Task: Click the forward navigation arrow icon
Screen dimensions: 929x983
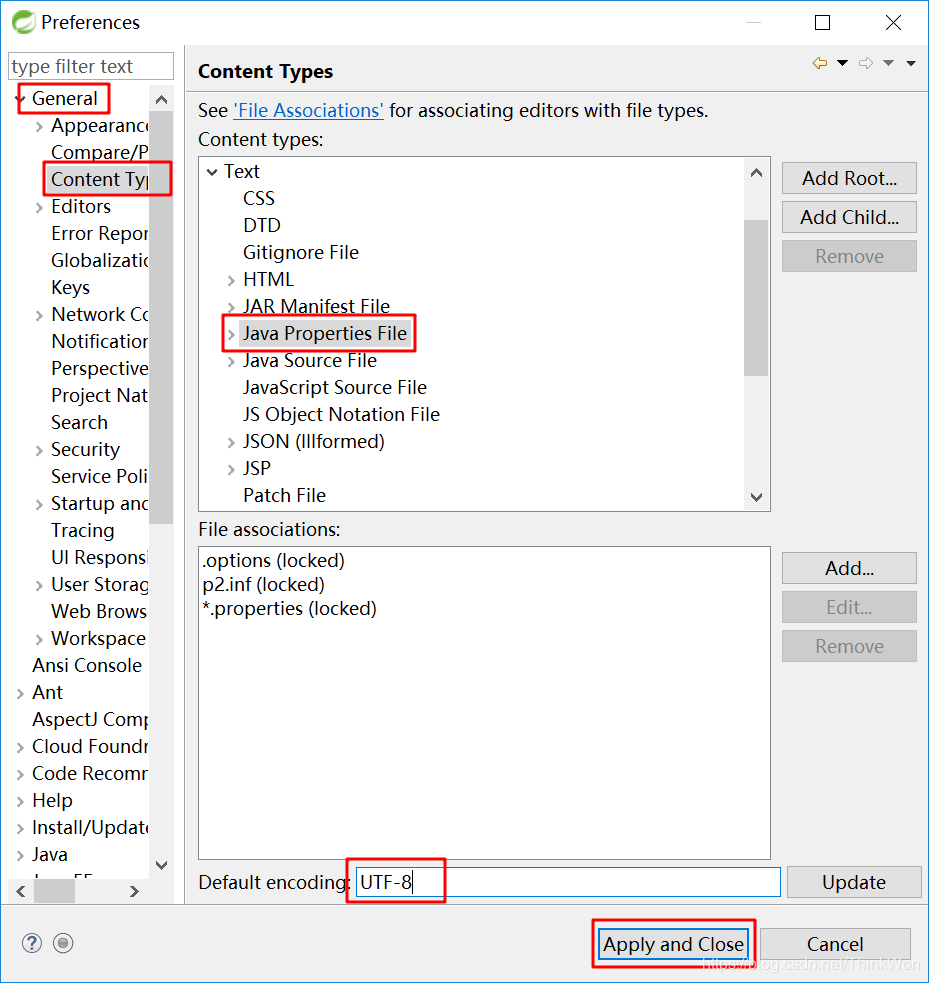Action: [866, 63]
